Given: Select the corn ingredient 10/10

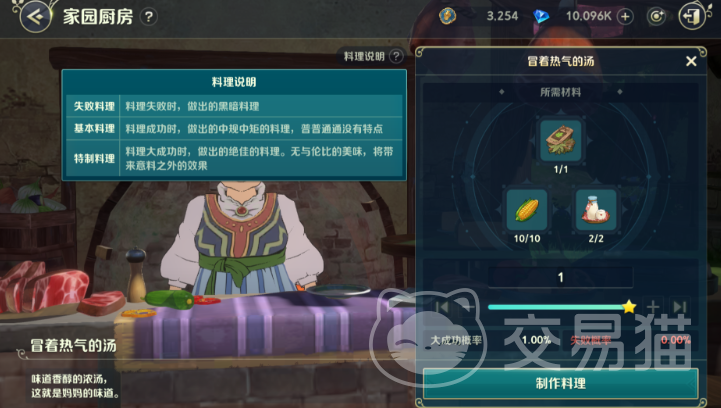Looking at the screenshot, I should tap(527, 210).
